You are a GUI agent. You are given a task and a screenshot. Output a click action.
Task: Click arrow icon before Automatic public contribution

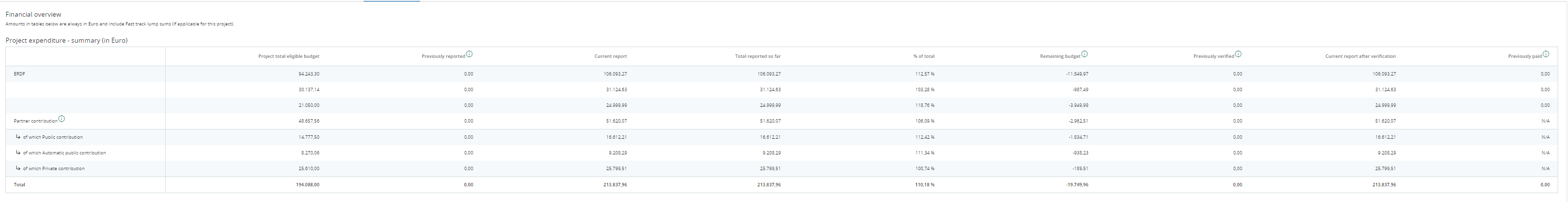tap(18, 152)
